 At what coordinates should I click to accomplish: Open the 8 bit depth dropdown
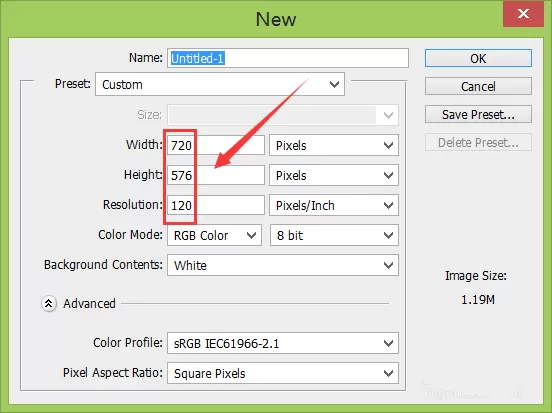[x=334, y=235]
